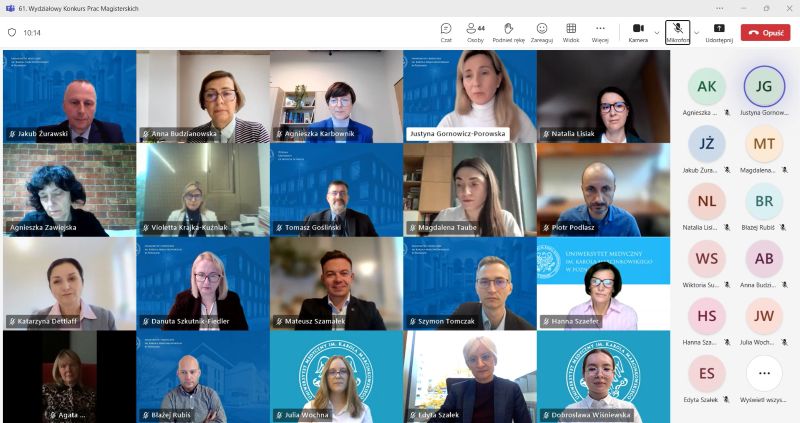
Task: Raise hand with Podnieś rękę
Action: point(508,30)
